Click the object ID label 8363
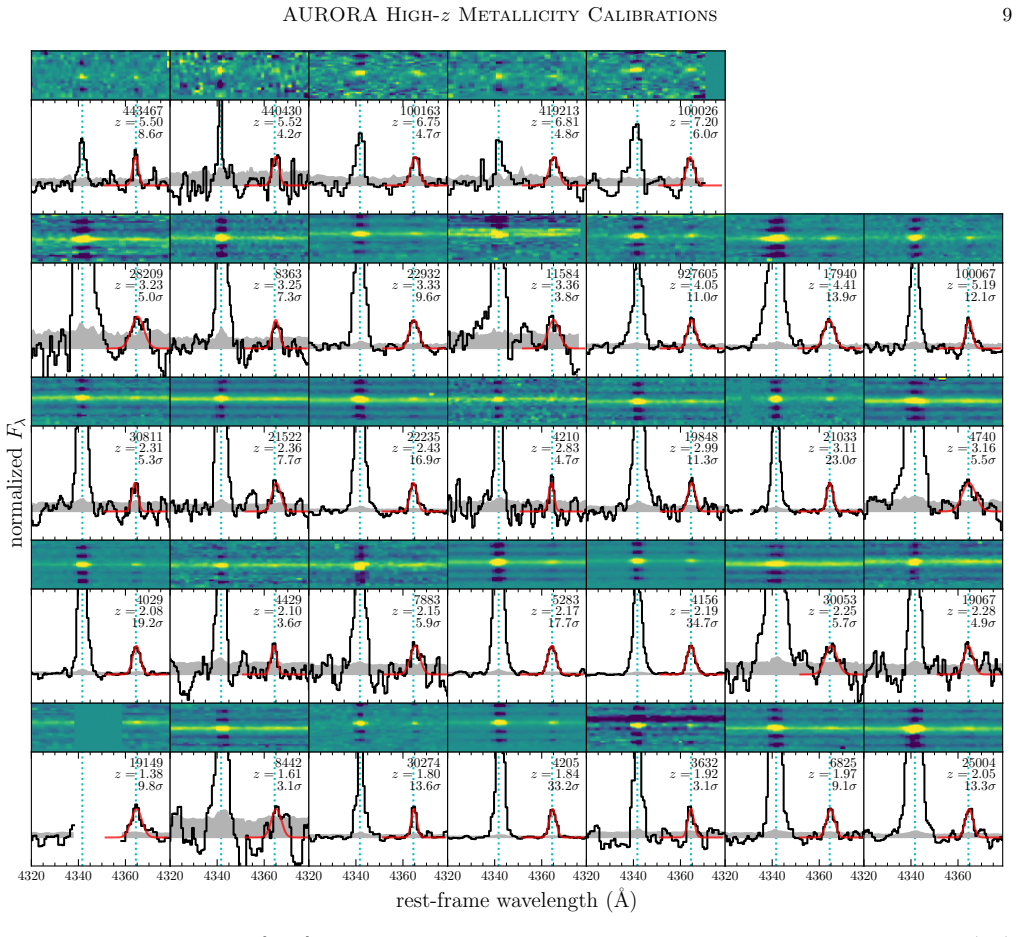This screenshot has width=1018, height=937. point(288,274)
